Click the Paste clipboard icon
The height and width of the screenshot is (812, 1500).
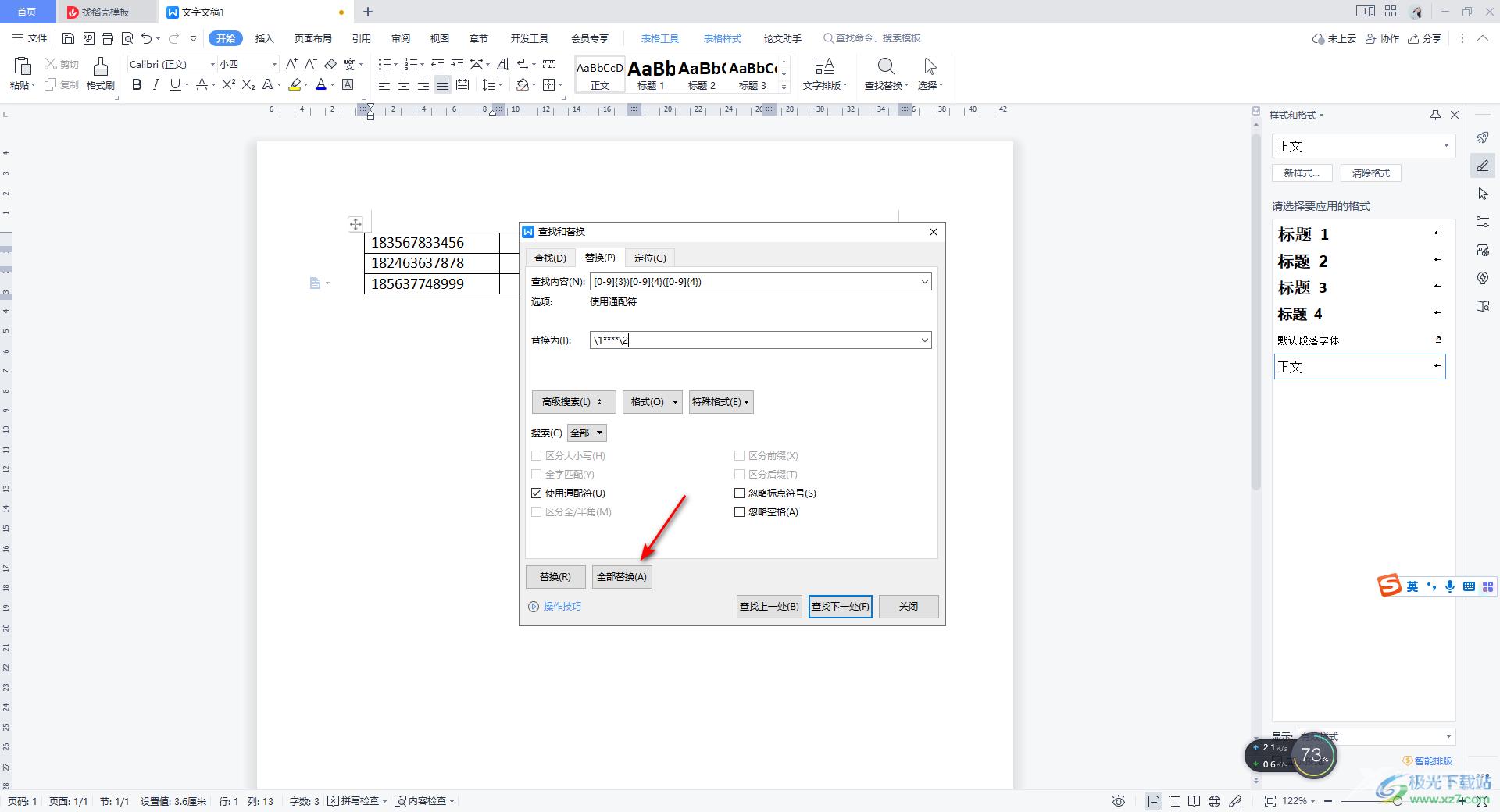22,66
